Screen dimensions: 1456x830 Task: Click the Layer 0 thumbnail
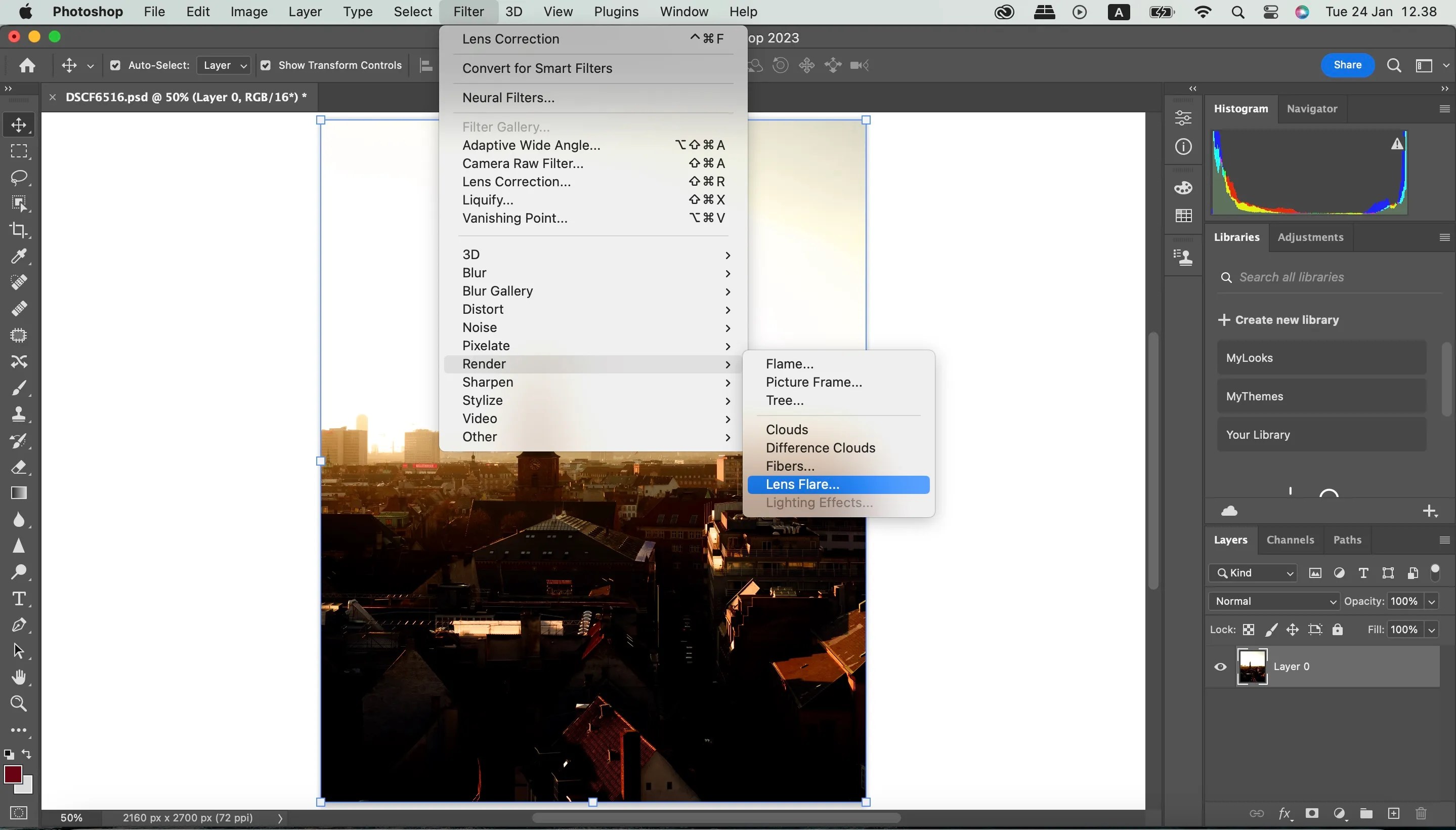point(1252,667)
